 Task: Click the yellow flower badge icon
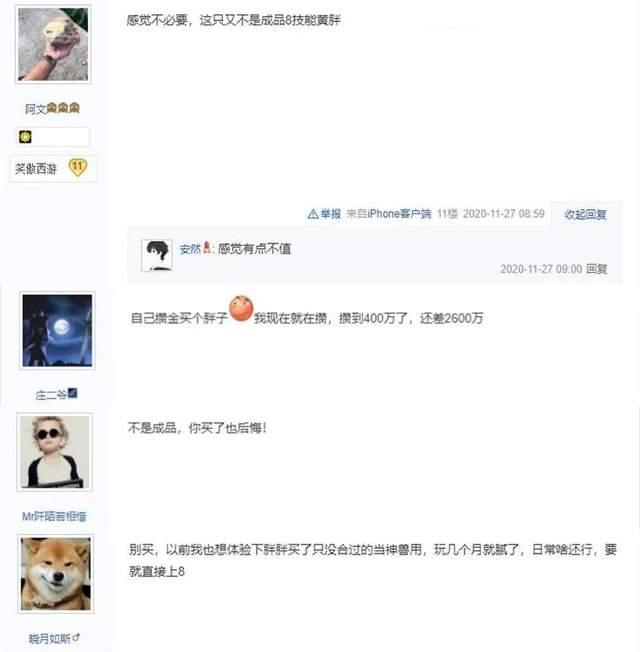click(25, 137)
